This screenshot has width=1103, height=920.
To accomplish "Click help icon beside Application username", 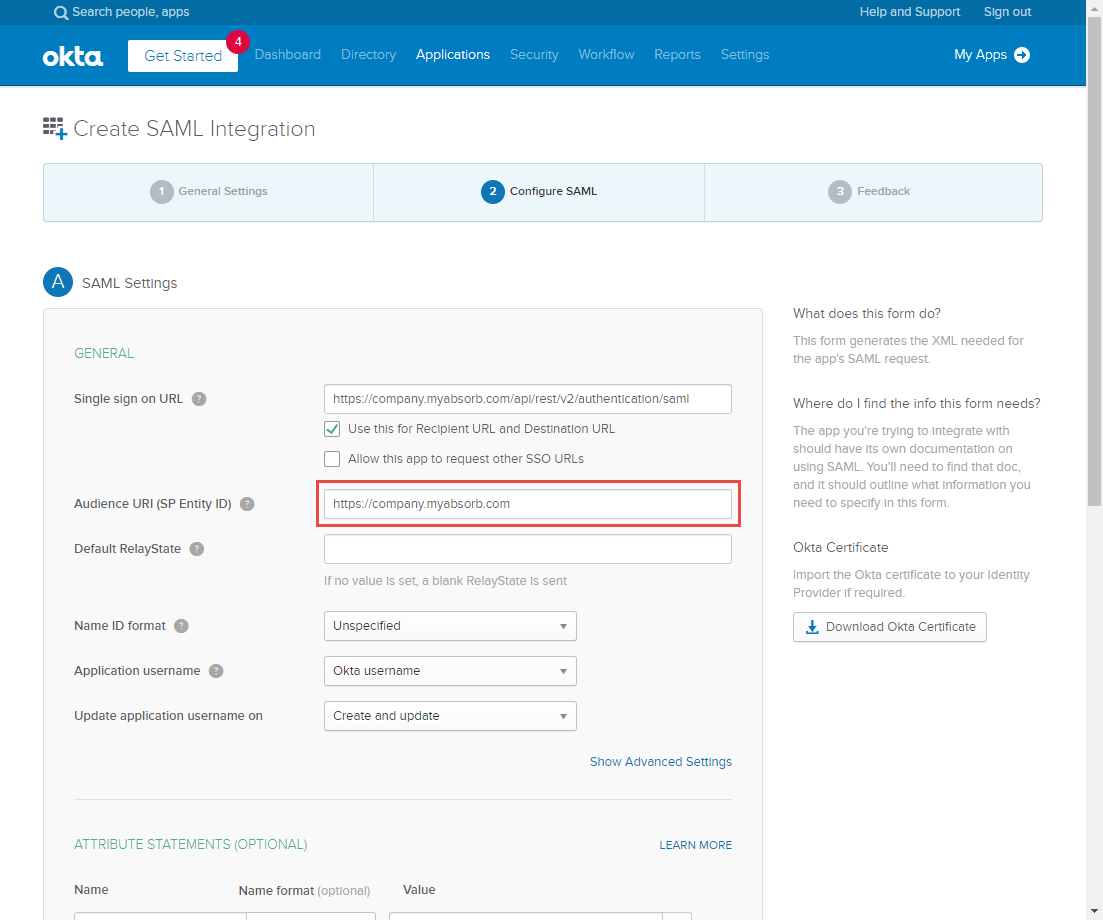I will coord(216,671).
